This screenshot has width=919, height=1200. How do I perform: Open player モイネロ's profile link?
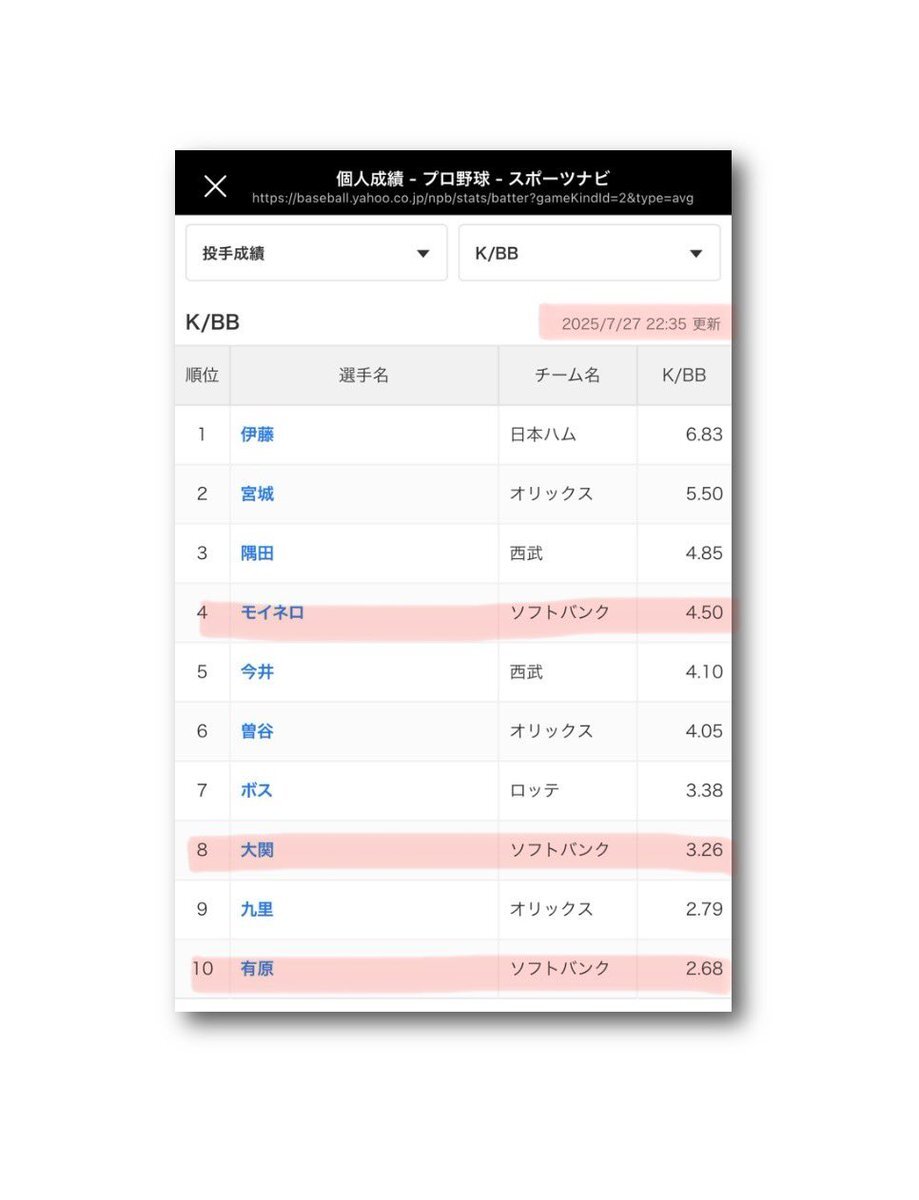click(x=272, y=613)
